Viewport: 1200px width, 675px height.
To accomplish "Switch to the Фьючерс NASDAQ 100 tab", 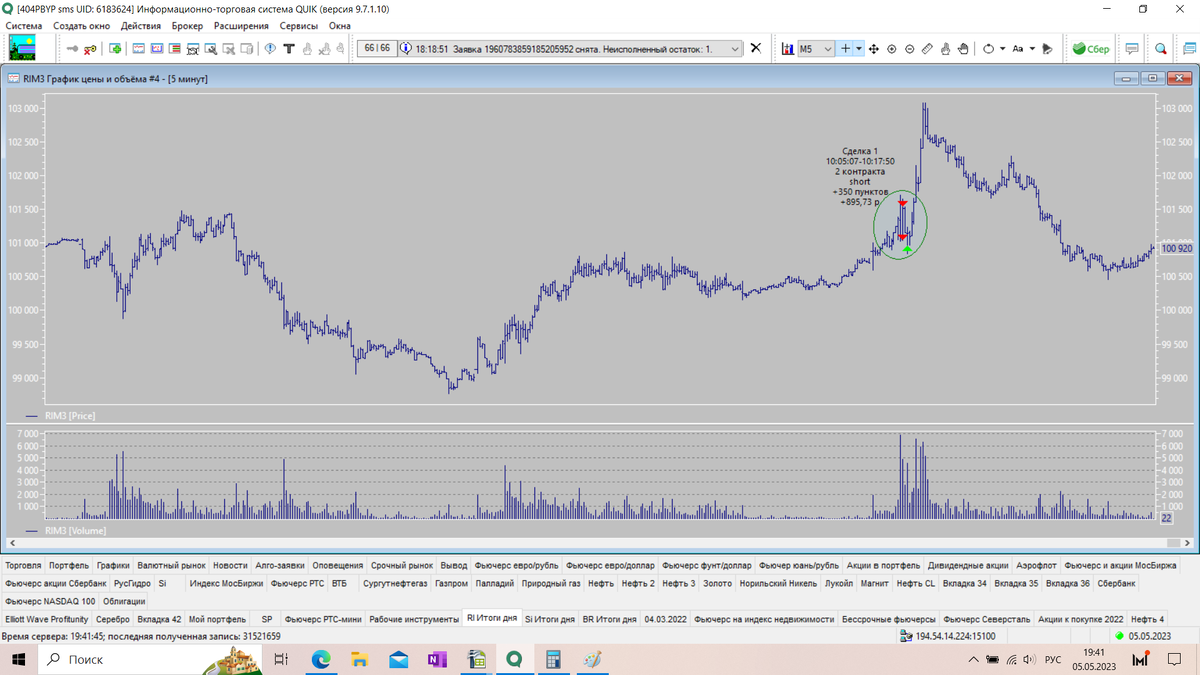I will tap(50, 601).
